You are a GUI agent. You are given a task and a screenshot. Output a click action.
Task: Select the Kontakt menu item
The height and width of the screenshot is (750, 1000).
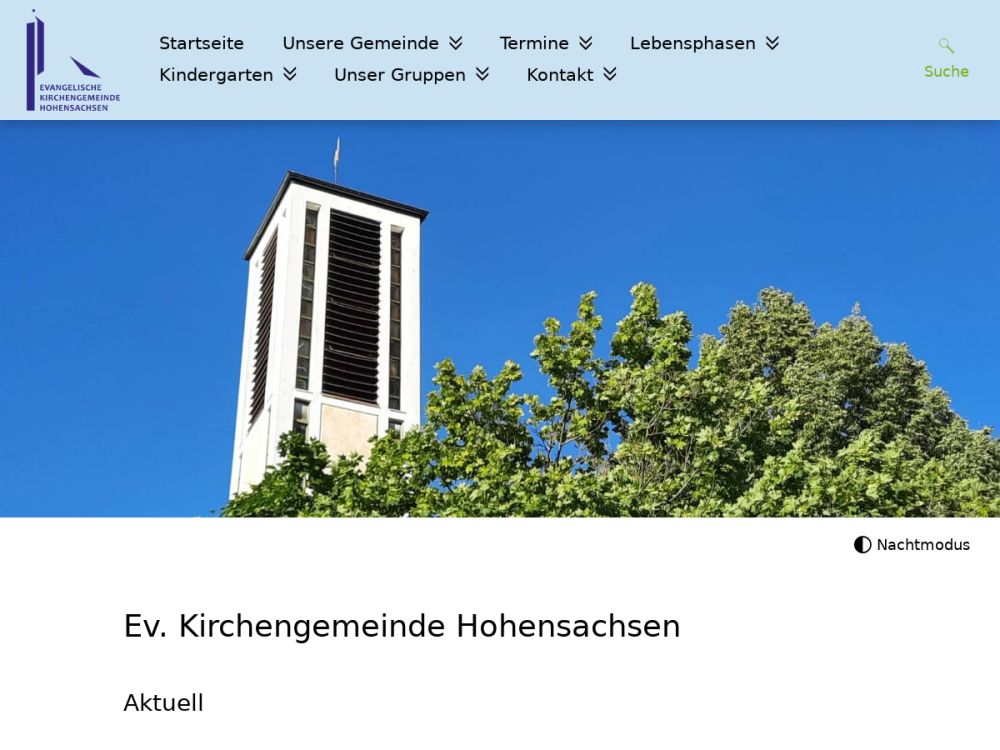pos(560,75)
